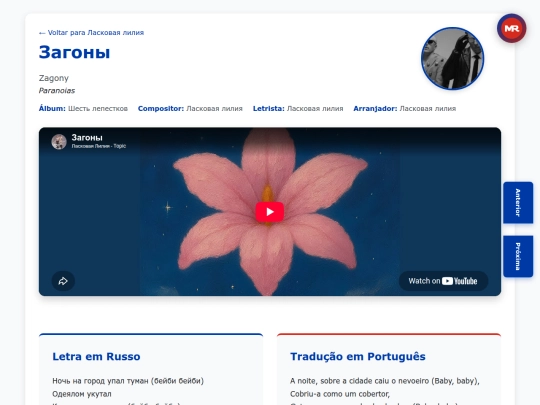The image size is (540, 405).
Task: Open the MR avatar badge
Action: click(511, 28)
